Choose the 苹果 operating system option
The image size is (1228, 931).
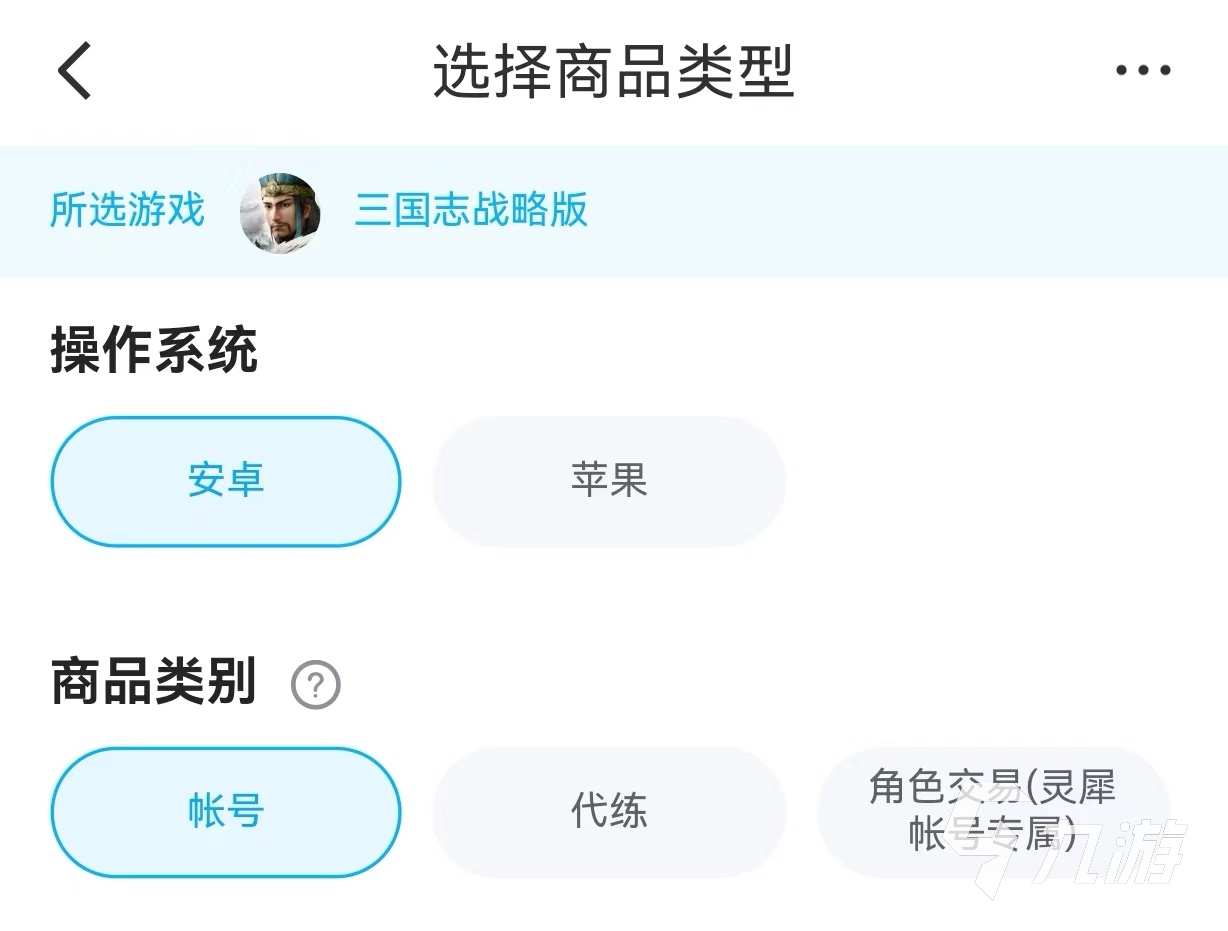click(x=609, y=482)
